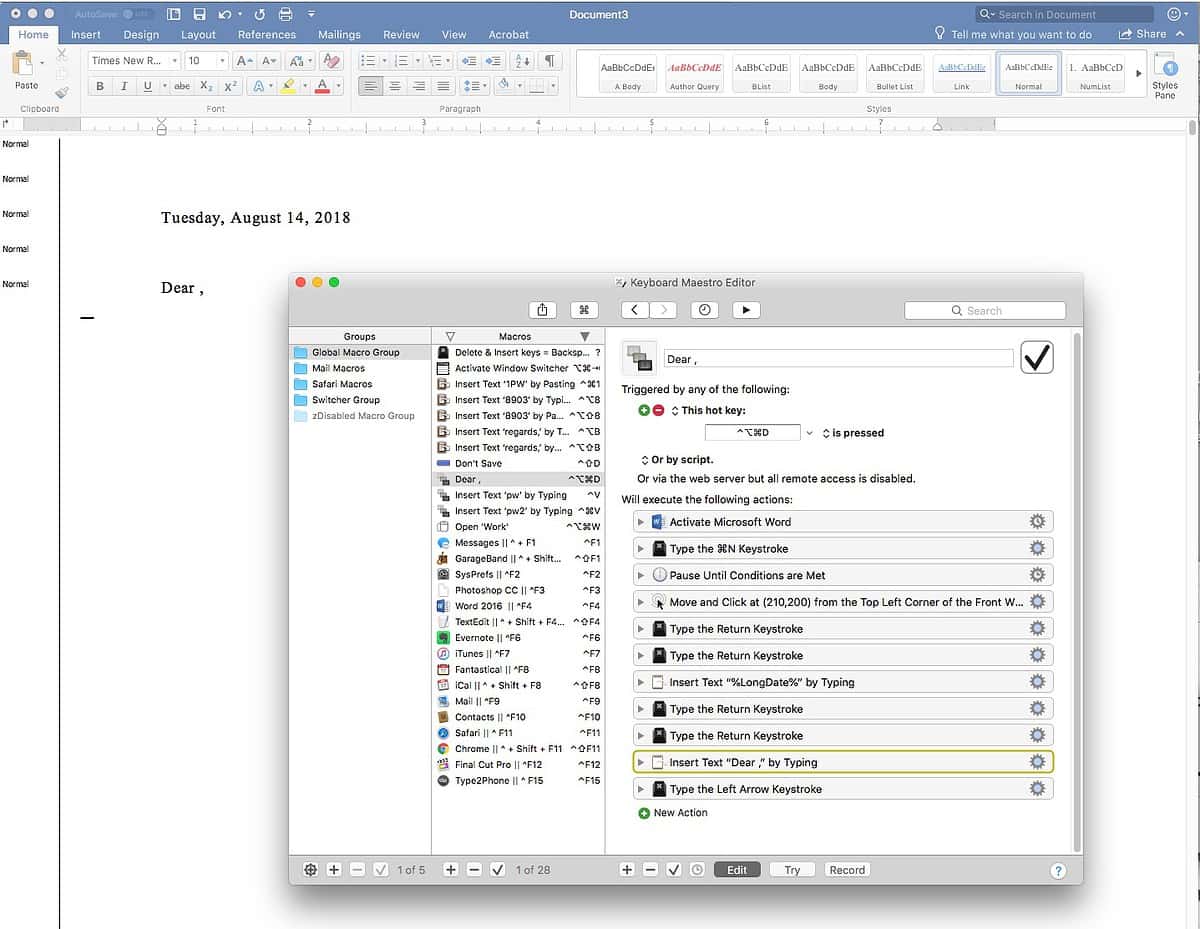Add a new macro with the plus button

(x=450, y=870)
